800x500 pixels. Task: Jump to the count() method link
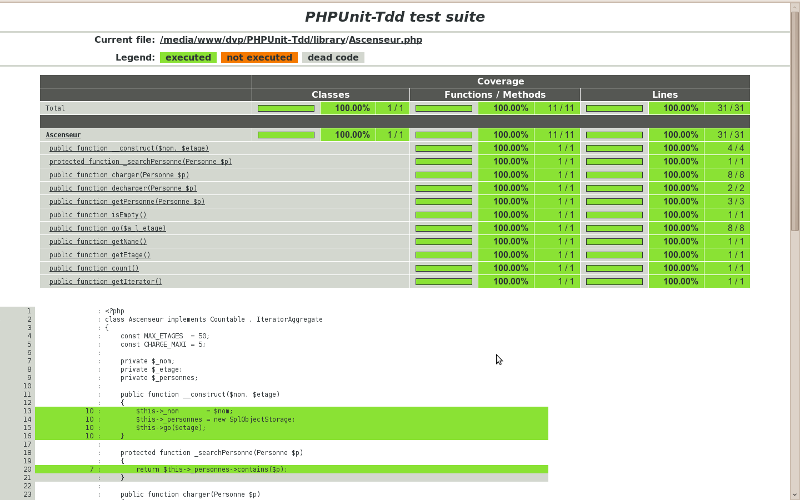click(94, 268)
